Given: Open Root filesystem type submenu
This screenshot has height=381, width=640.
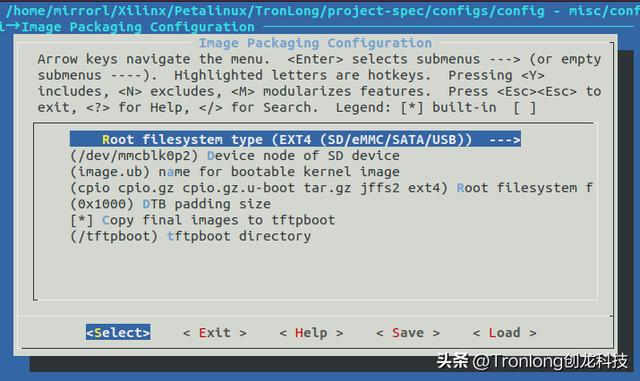Looking at the screenshot, I should click(295, 139).
